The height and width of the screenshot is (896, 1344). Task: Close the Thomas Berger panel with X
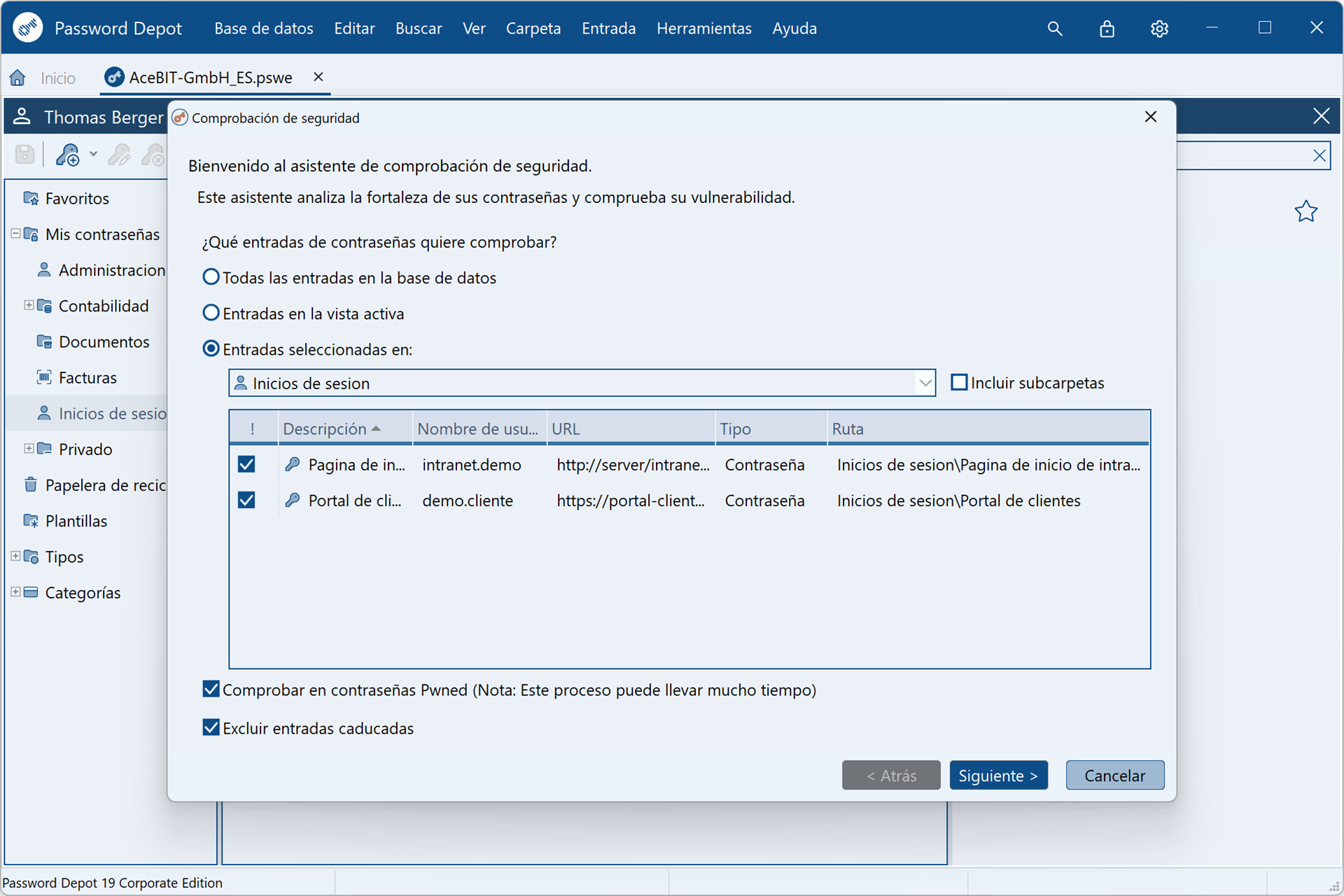1321,116
